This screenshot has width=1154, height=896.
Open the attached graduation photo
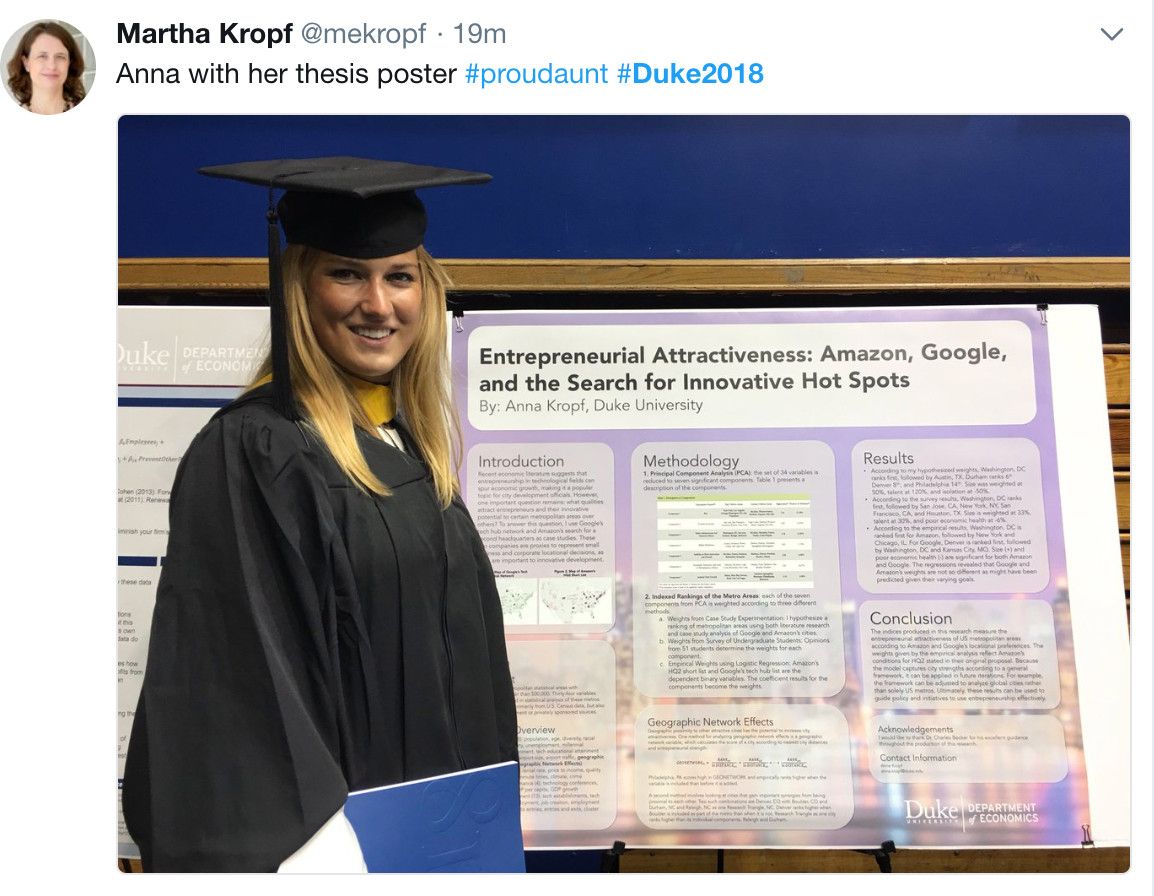623,493
